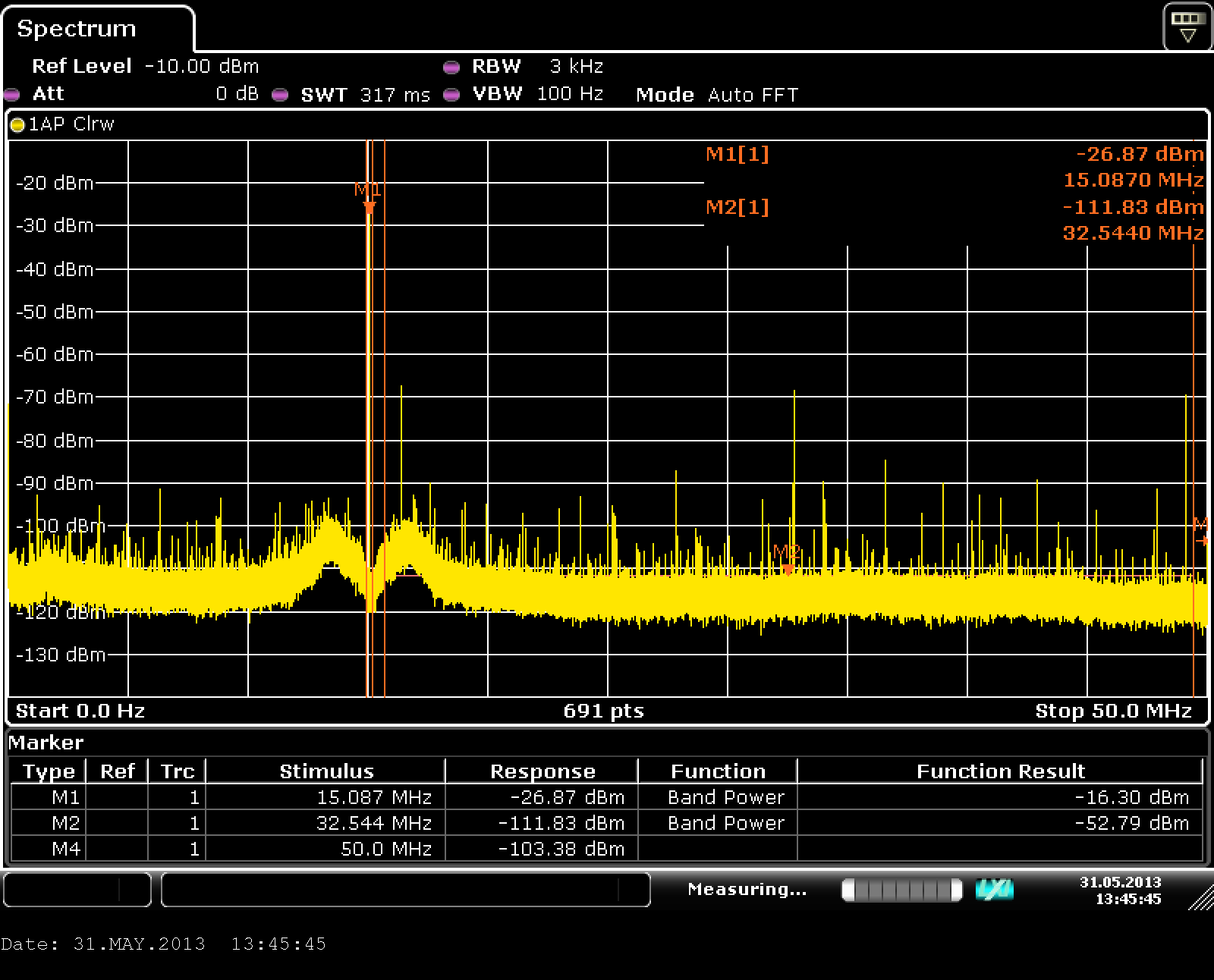Select the M2 marker triangle on the trace
The width and height of the screenshot is (1214, 980).
tap(788, 569)
